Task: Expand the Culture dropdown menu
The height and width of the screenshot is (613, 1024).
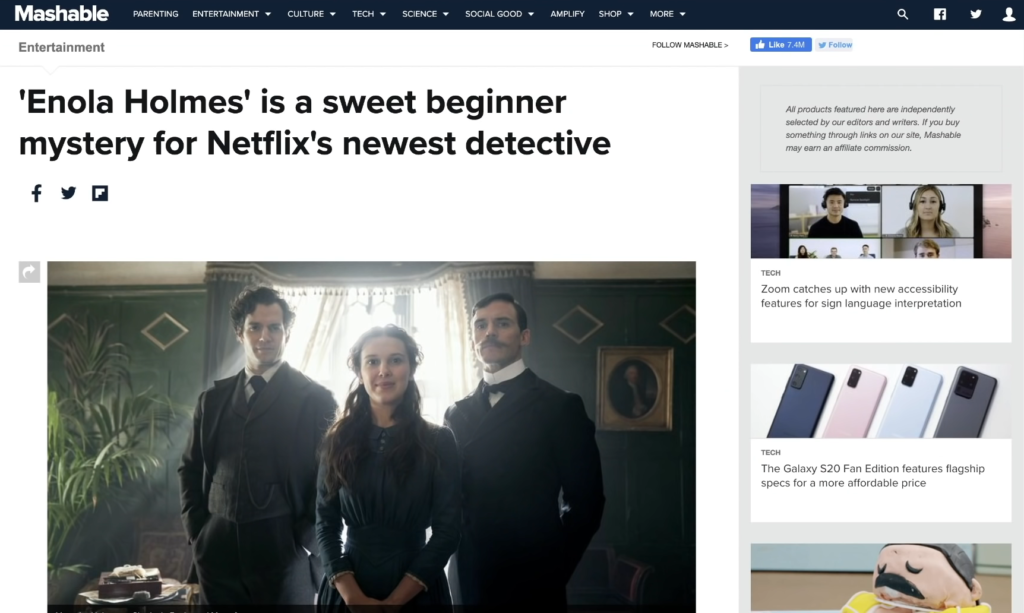Action: 312,14
